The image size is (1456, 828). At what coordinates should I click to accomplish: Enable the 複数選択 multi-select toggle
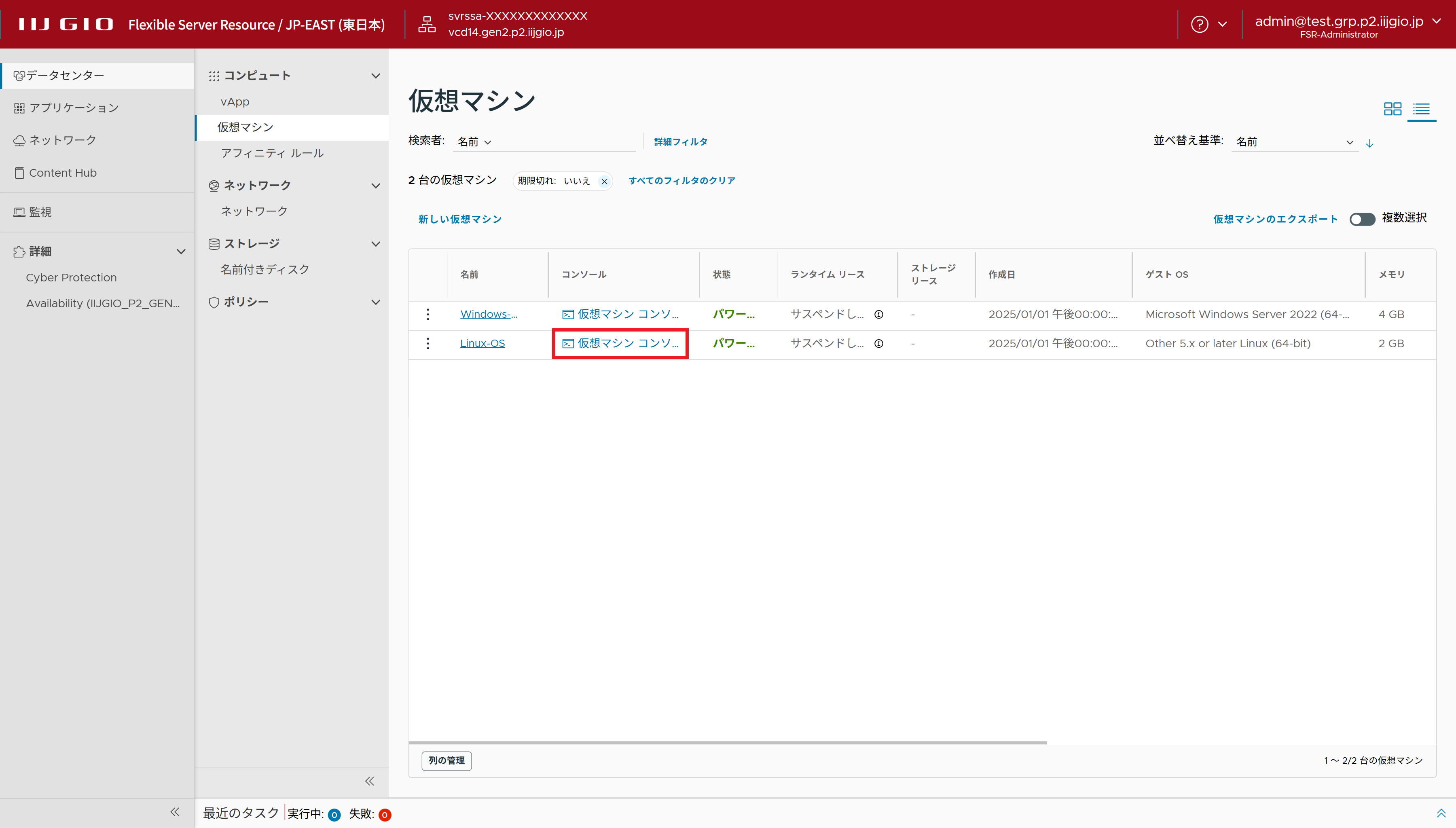pos(1362,220)
